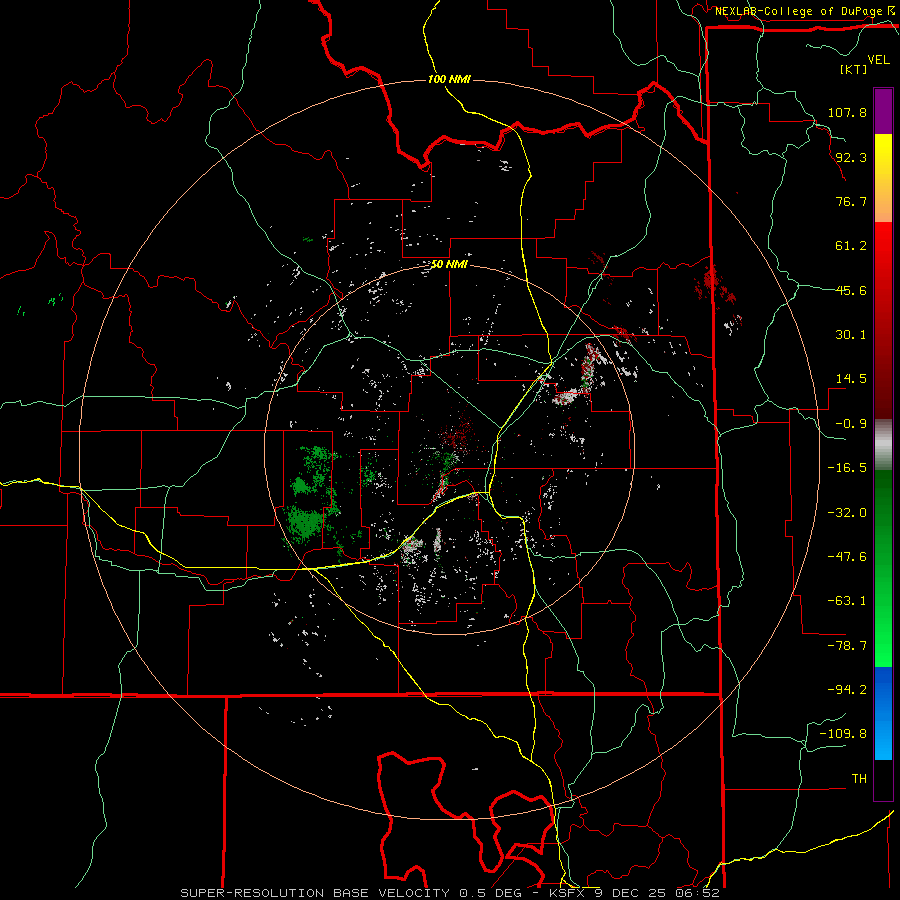Click the 30.1 velocity scale value
Image resolution: width=900 pixels, height=900 pixels.
(x=851, y=335)
